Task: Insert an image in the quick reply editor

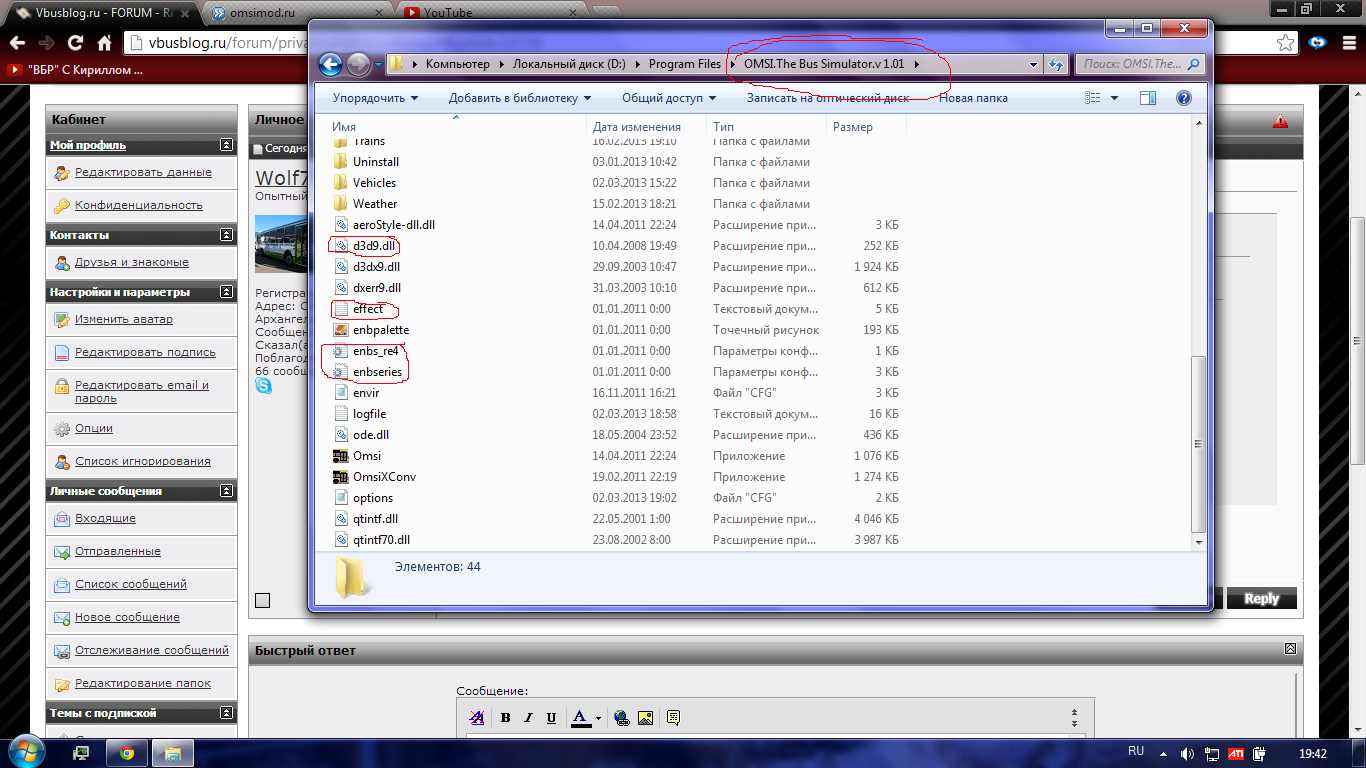Action: coord(645,717)
